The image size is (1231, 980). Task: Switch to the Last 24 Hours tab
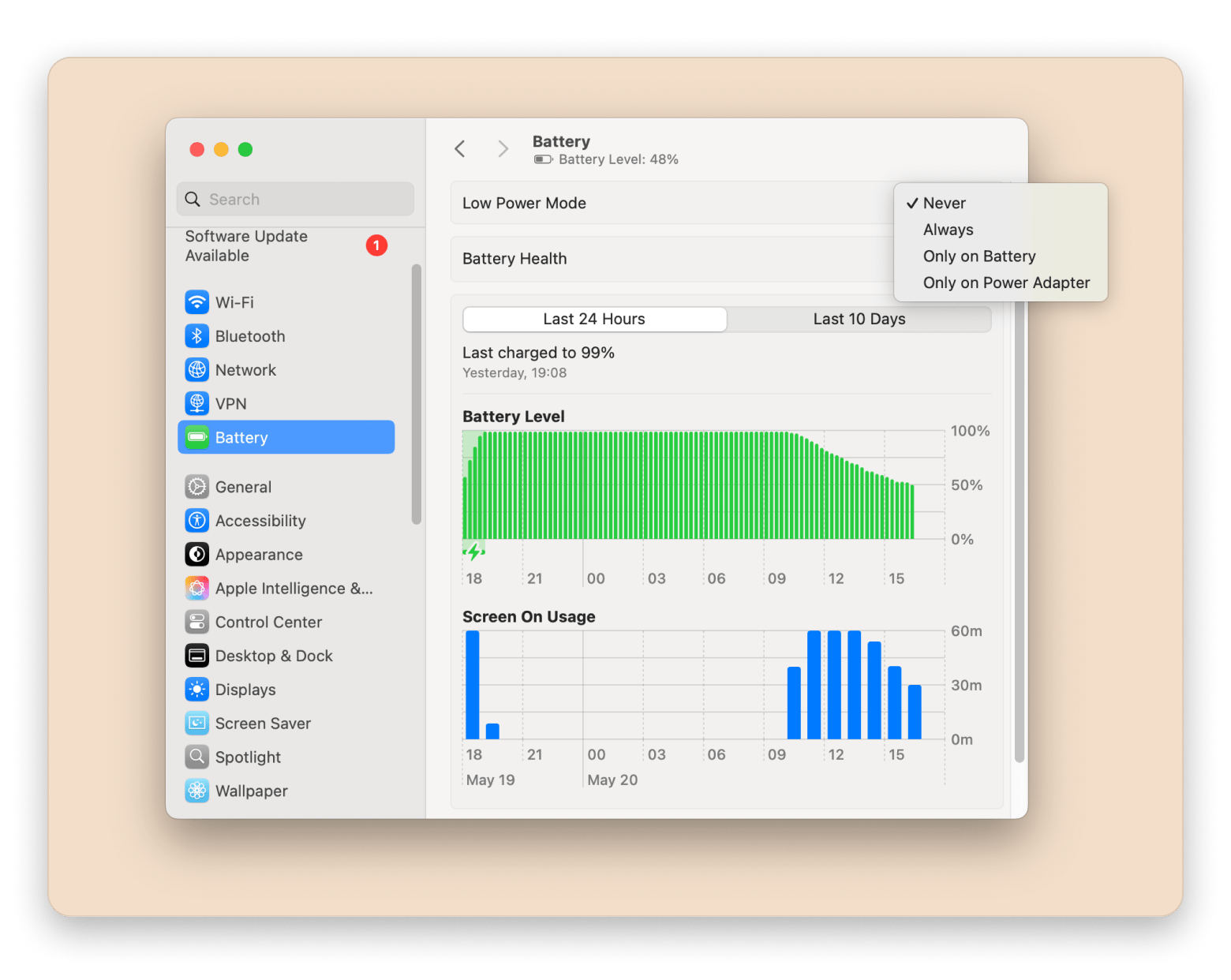point(594,320)
